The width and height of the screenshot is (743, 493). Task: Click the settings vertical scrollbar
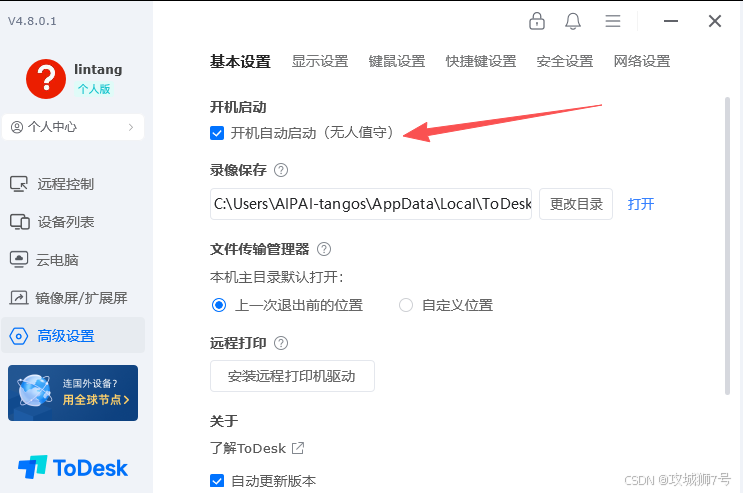(x=727, y=246)
